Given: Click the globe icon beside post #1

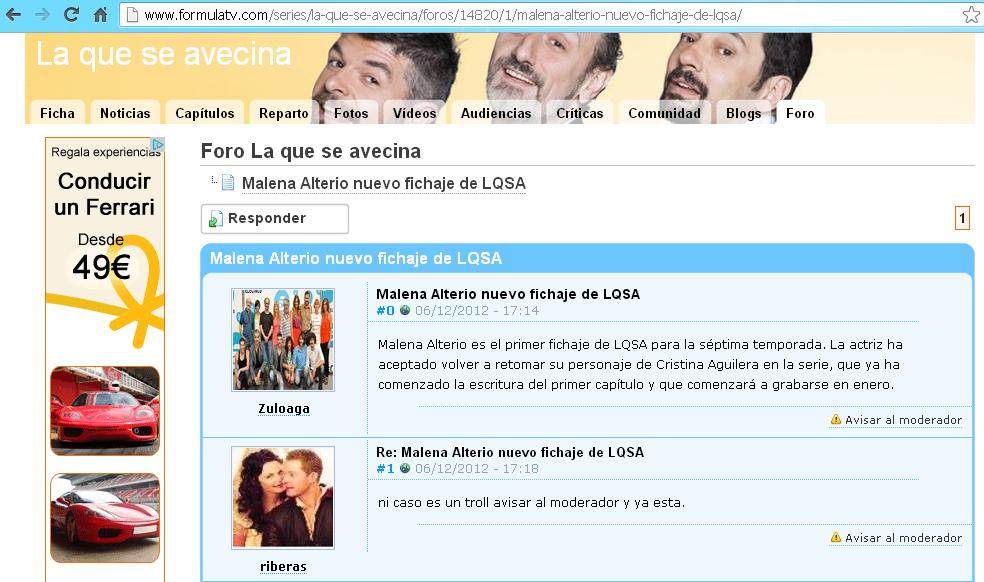Looking at the screenshot, I should click(x=405, y=468).
